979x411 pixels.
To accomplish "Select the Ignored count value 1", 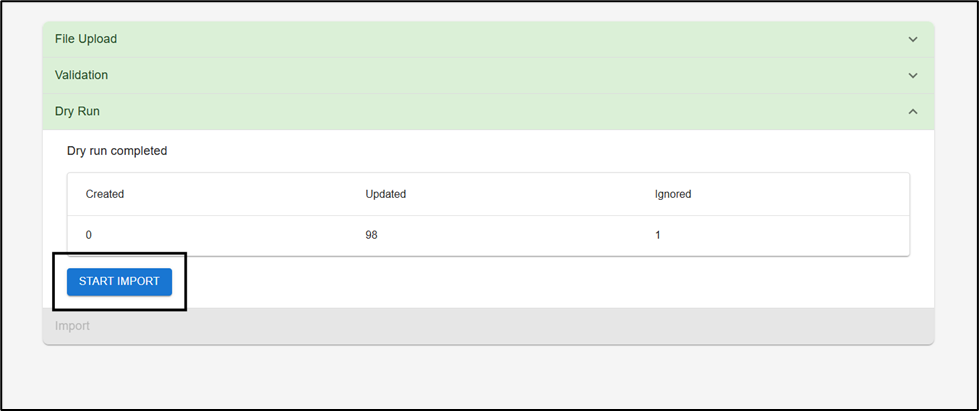I will pyautogui.click(x=658, y=236).
